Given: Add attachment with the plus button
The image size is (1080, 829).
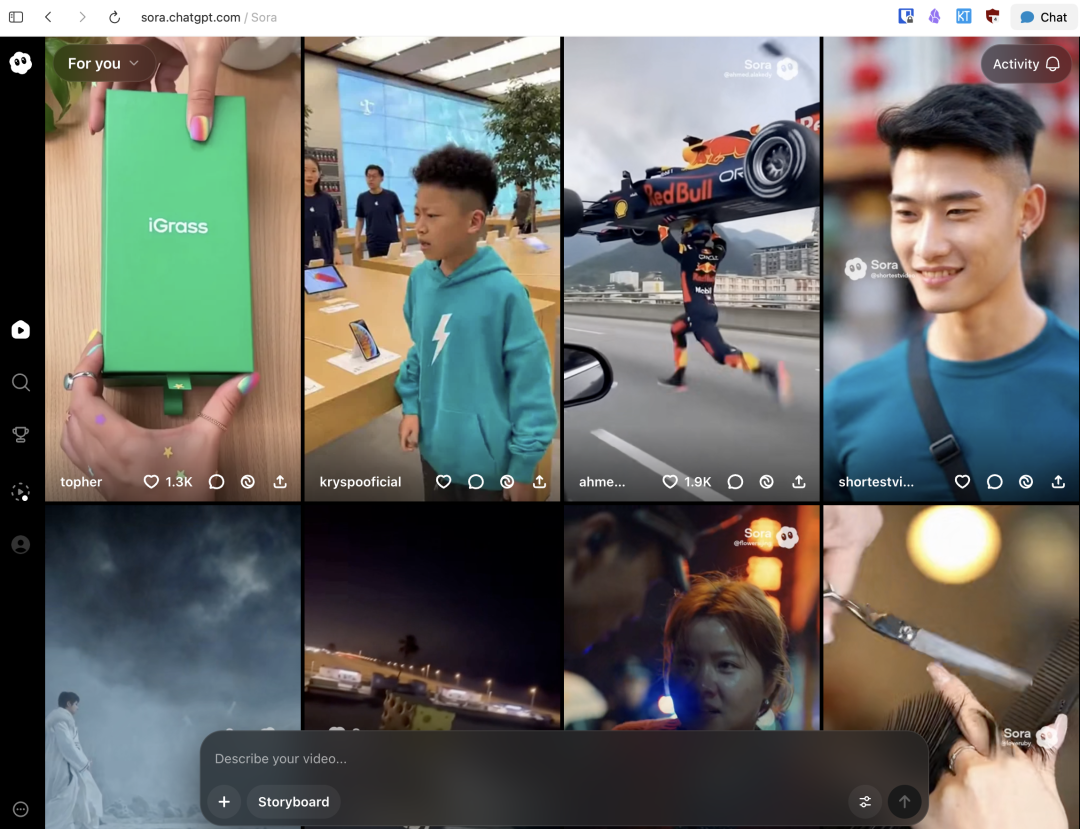Looking at the screenshot, I should click(224, 802).
